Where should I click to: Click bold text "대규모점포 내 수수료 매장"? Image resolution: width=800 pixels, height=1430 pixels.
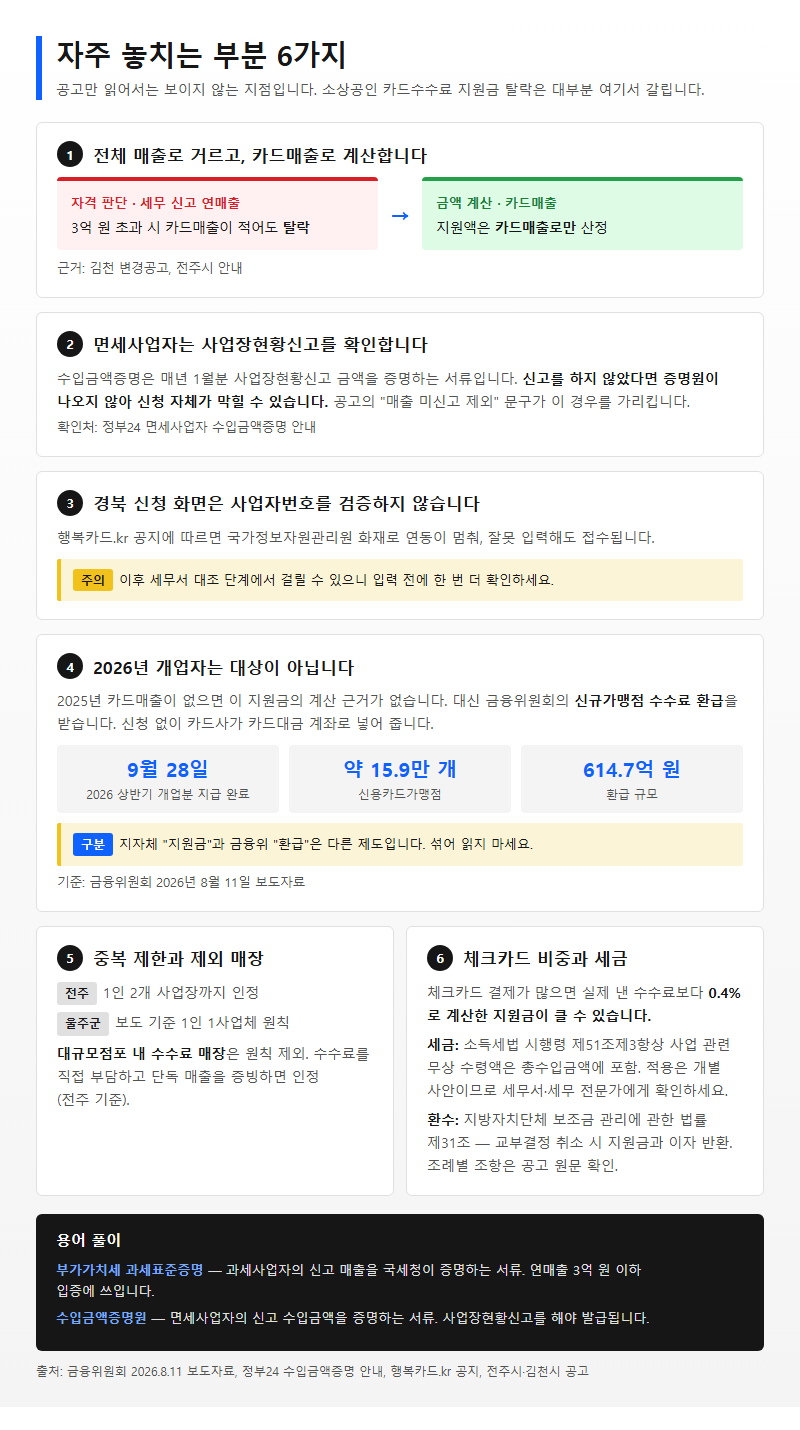[142, 1053]
